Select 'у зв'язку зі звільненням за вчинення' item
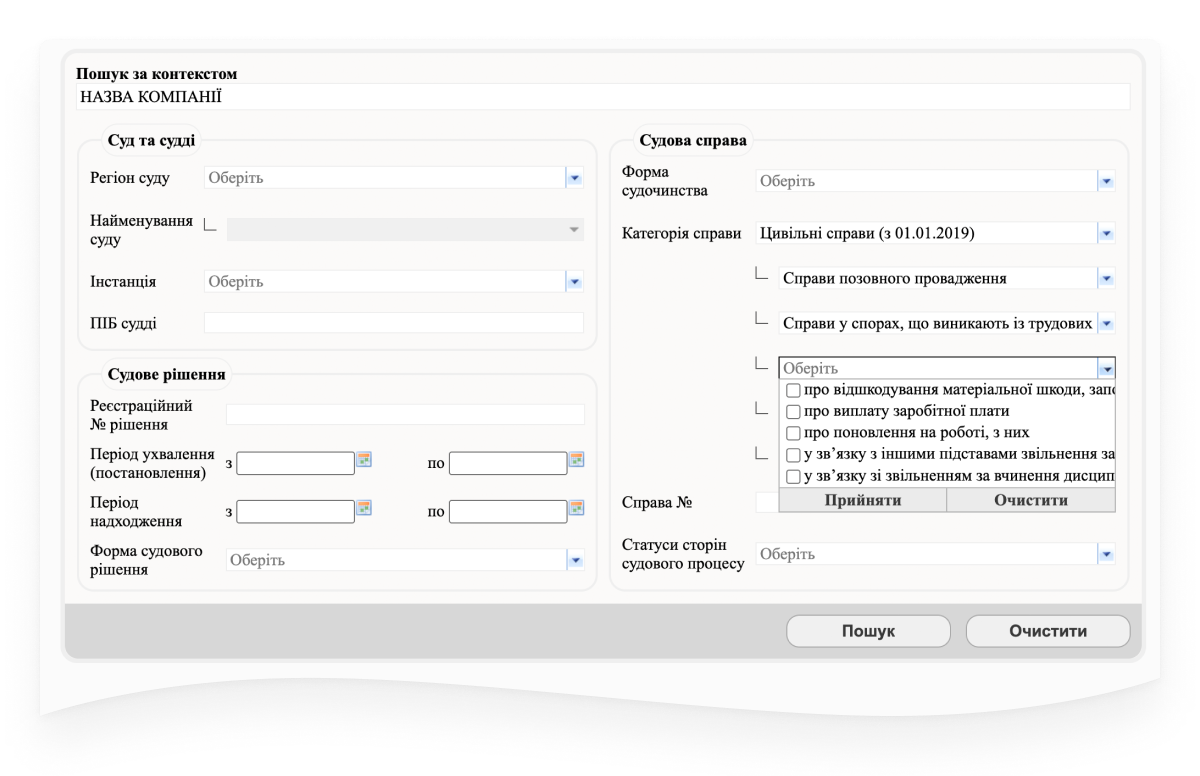Screen dimensions: 1200x776 (x=793, y=477)
